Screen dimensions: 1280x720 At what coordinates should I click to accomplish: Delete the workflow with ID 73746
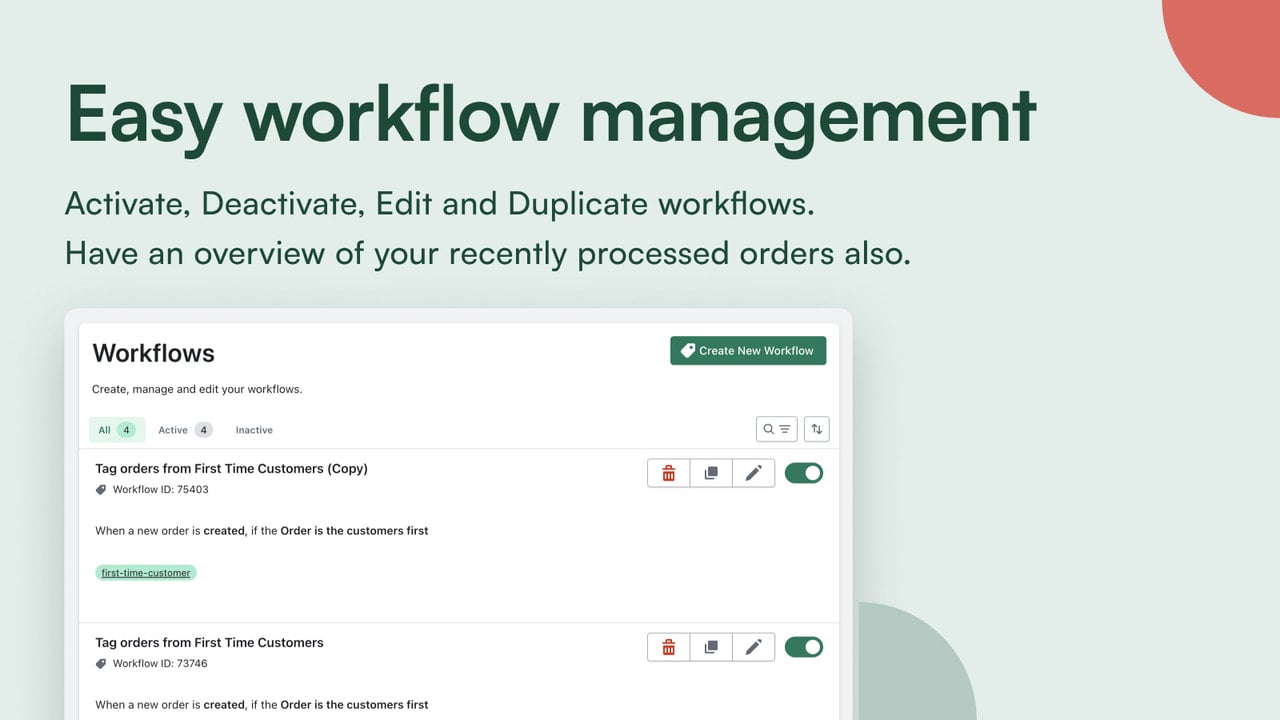(x=669, y=647)
